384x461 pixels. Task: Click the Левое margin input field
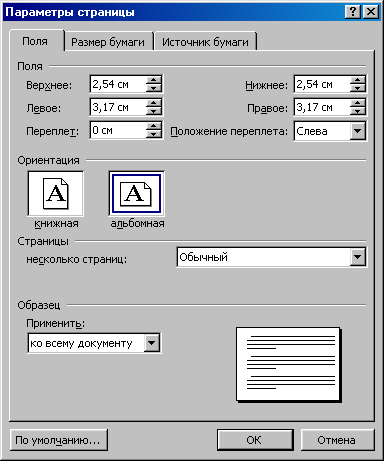pyautogui.click(x=118, y=107)
